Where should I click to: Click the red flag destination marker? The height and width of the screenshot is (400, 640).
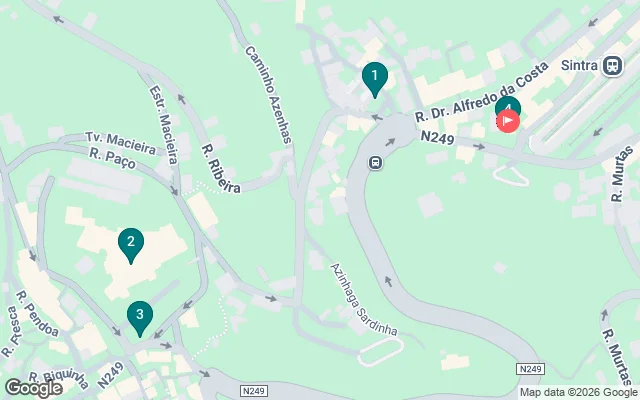click(508, 121)
